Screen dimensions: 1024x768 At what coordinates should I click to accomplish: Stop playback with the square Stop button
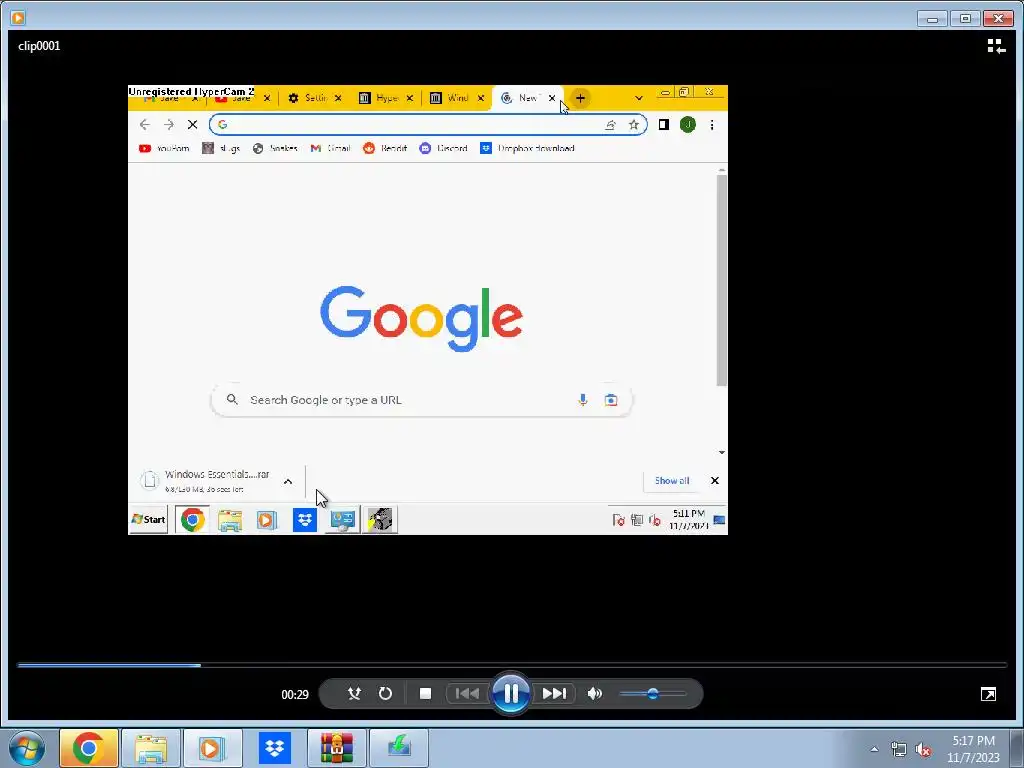pyautogui.click(x=425, y=694)
